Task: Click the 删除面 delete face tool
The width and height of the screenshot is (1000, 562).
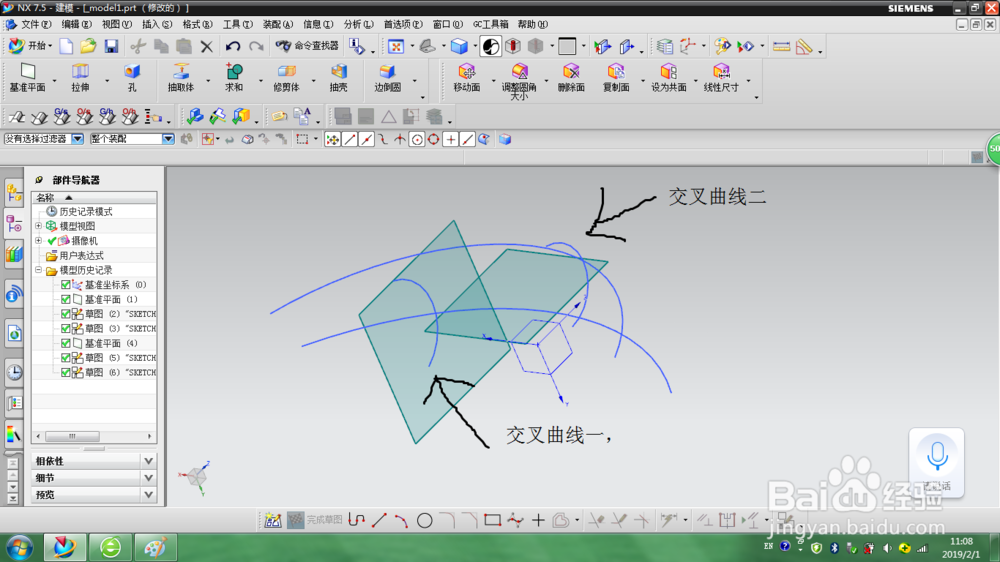Action: (x=571, y=78)
